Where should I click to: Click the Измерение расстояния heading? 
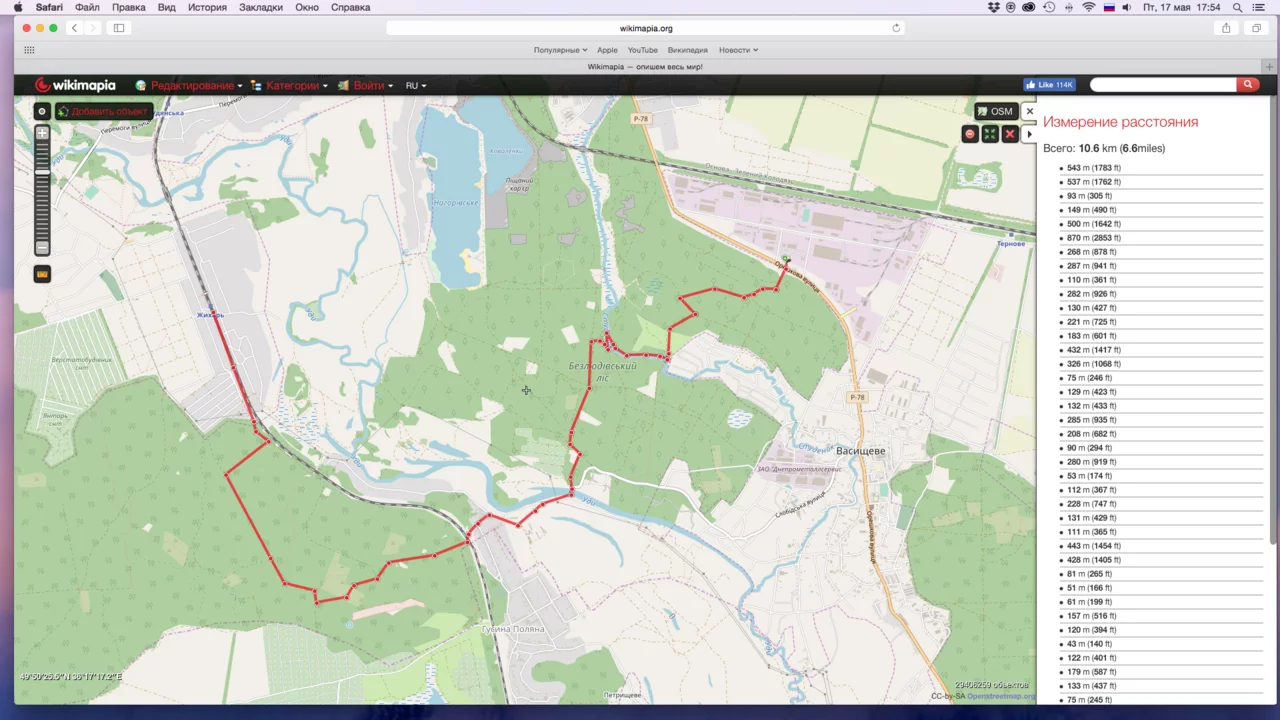(x=1120, y=122)
